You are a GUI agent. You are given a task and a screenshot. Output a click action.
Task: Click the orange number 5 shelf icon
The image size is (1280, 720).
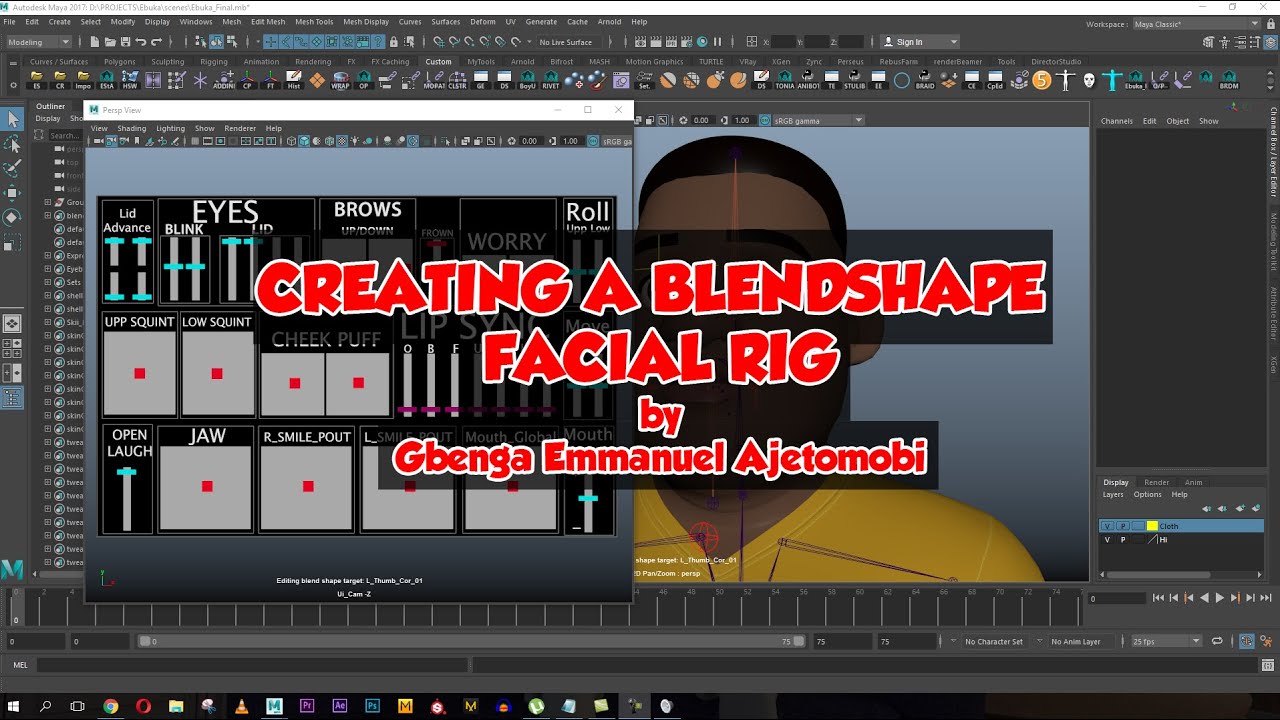click(x=1042, y=80)
